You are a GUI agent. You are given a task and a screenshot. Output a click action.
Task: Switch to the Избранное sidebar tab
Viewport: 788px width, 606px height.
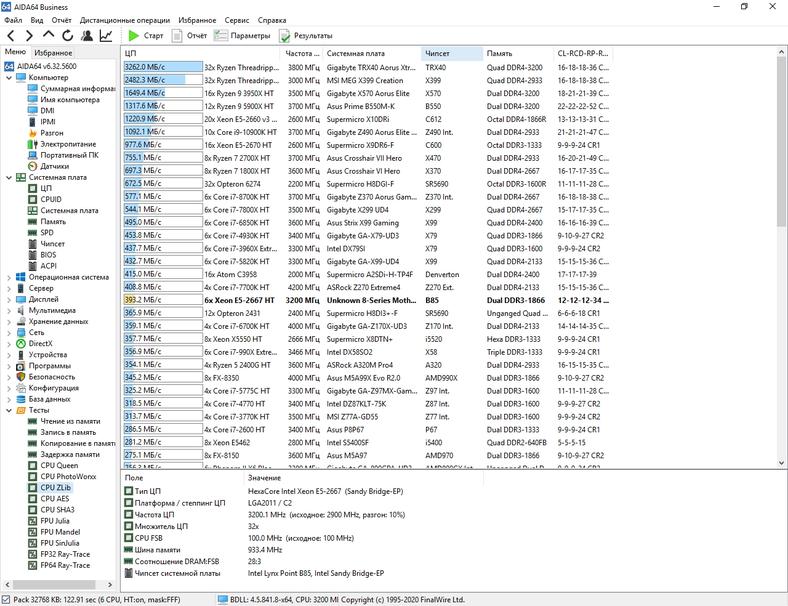[53, 53]
